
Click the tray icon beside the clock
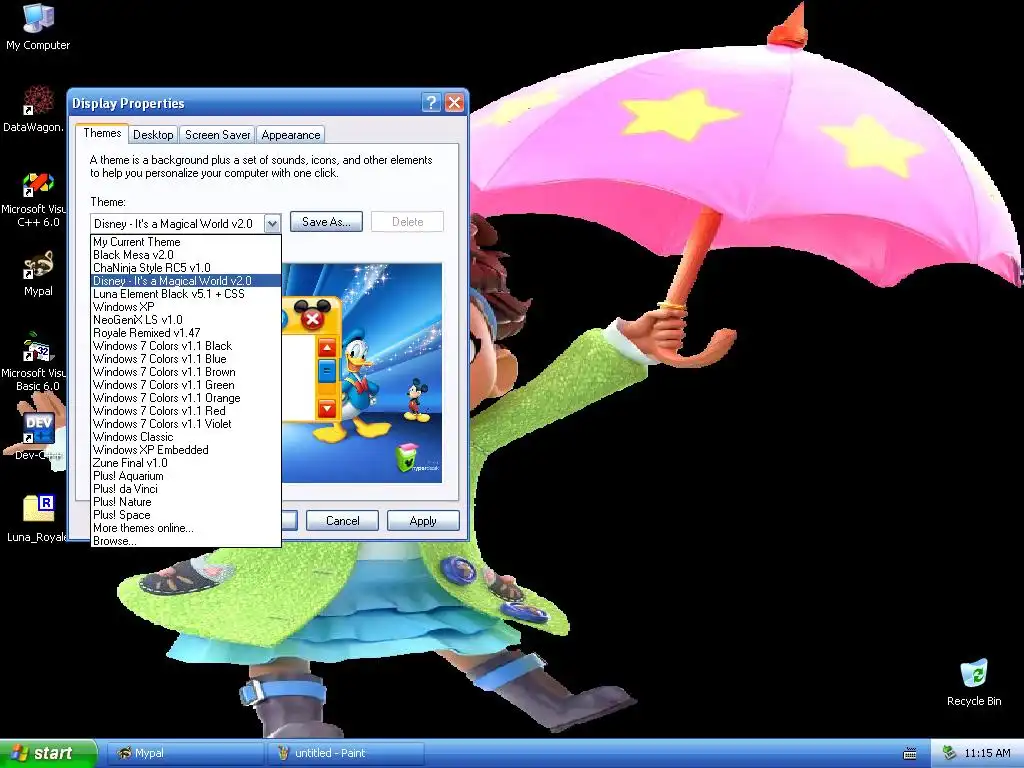[x=949, y=753]
